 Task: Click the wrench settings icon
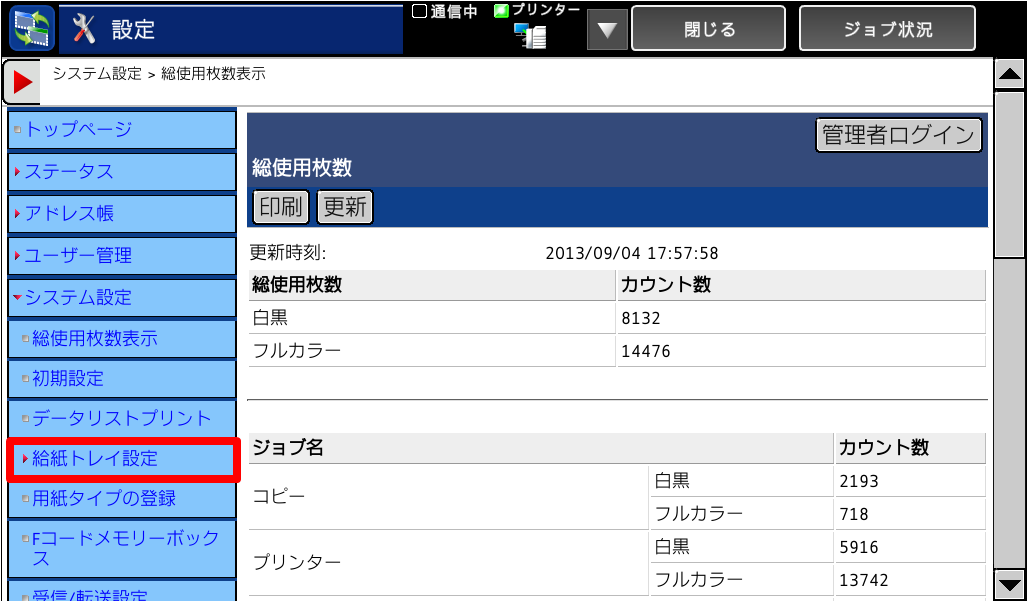[x=85, y=29]
